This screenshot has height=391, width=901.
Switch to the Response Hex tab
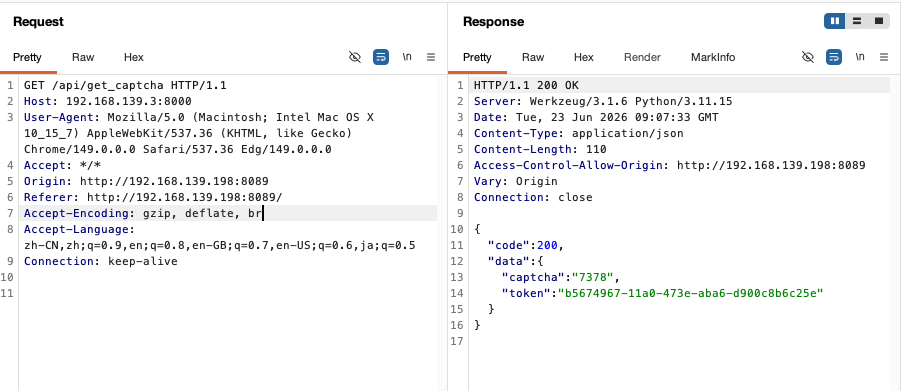pyautogui.click(x=584, y=58)
